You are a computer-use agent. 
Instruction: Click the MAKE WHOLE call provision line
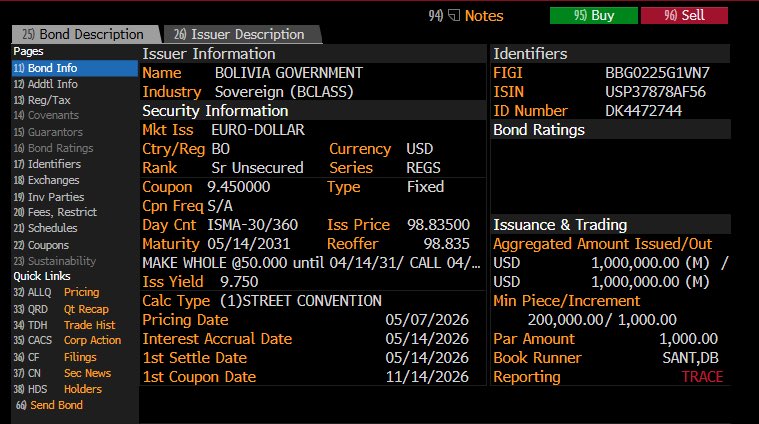pyautogui.click(x=311, y=263)
